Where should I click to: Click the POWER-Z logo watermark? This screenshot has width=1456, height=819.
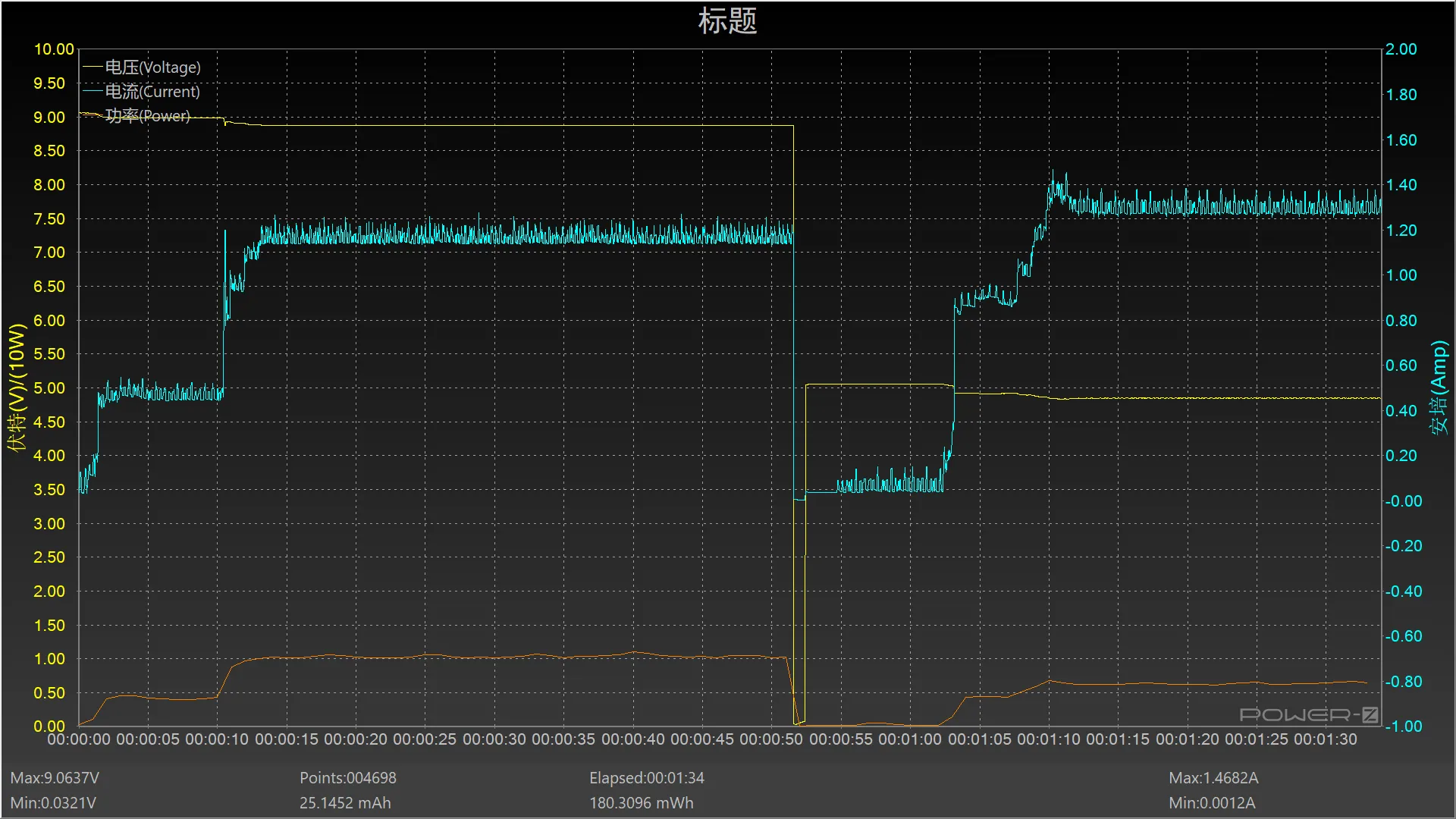pyautogui.click(x=1308, y=714)
